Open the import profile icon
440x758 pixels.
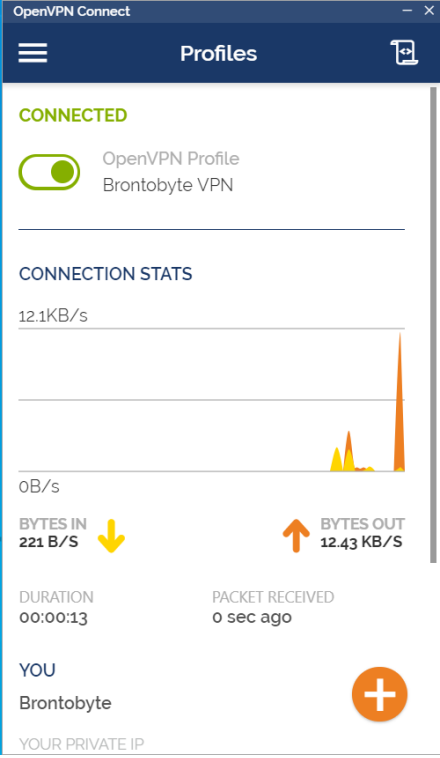404,52
